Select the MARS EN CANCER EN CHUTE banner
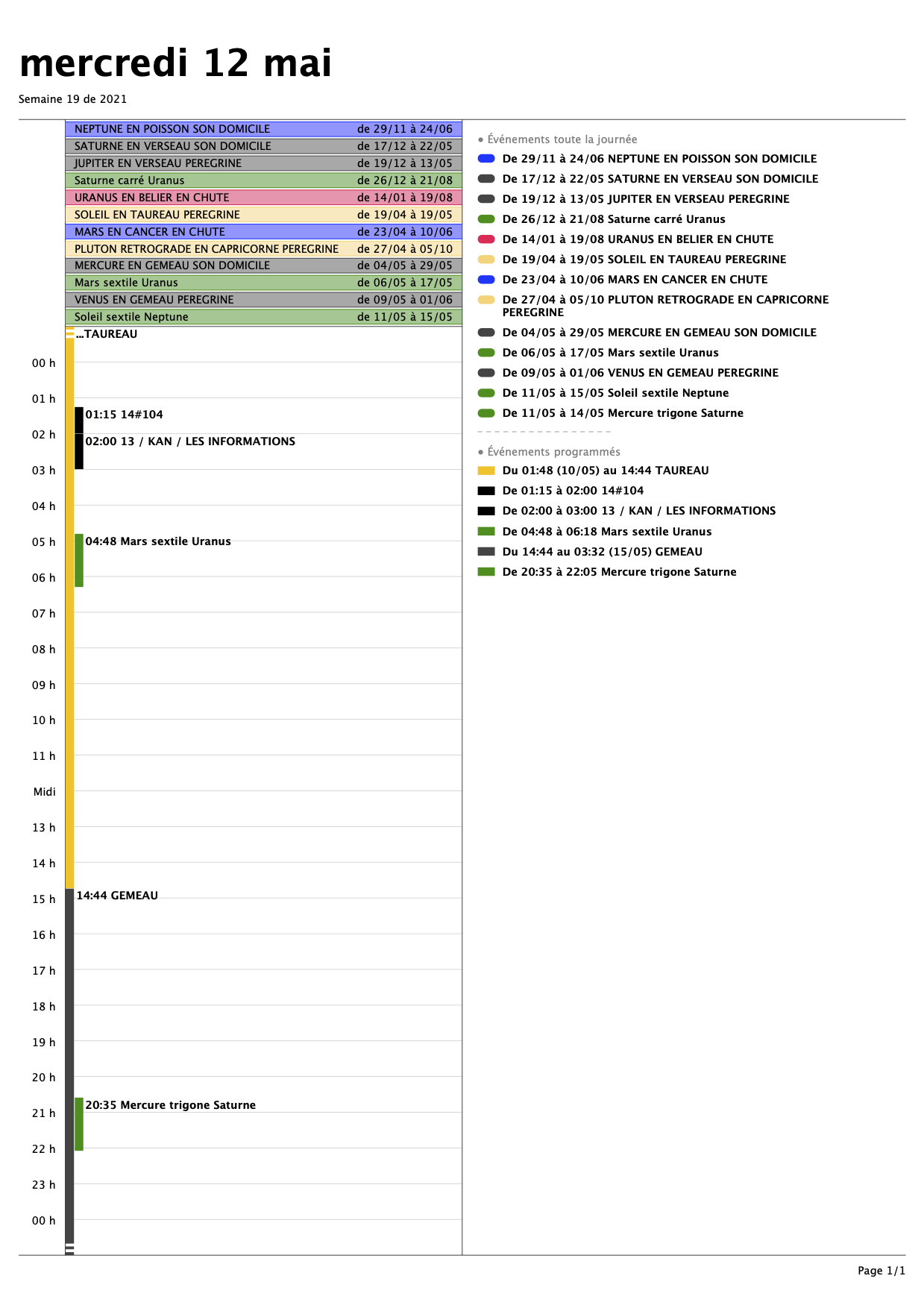924x1308 pixels. tap(263, 232)
